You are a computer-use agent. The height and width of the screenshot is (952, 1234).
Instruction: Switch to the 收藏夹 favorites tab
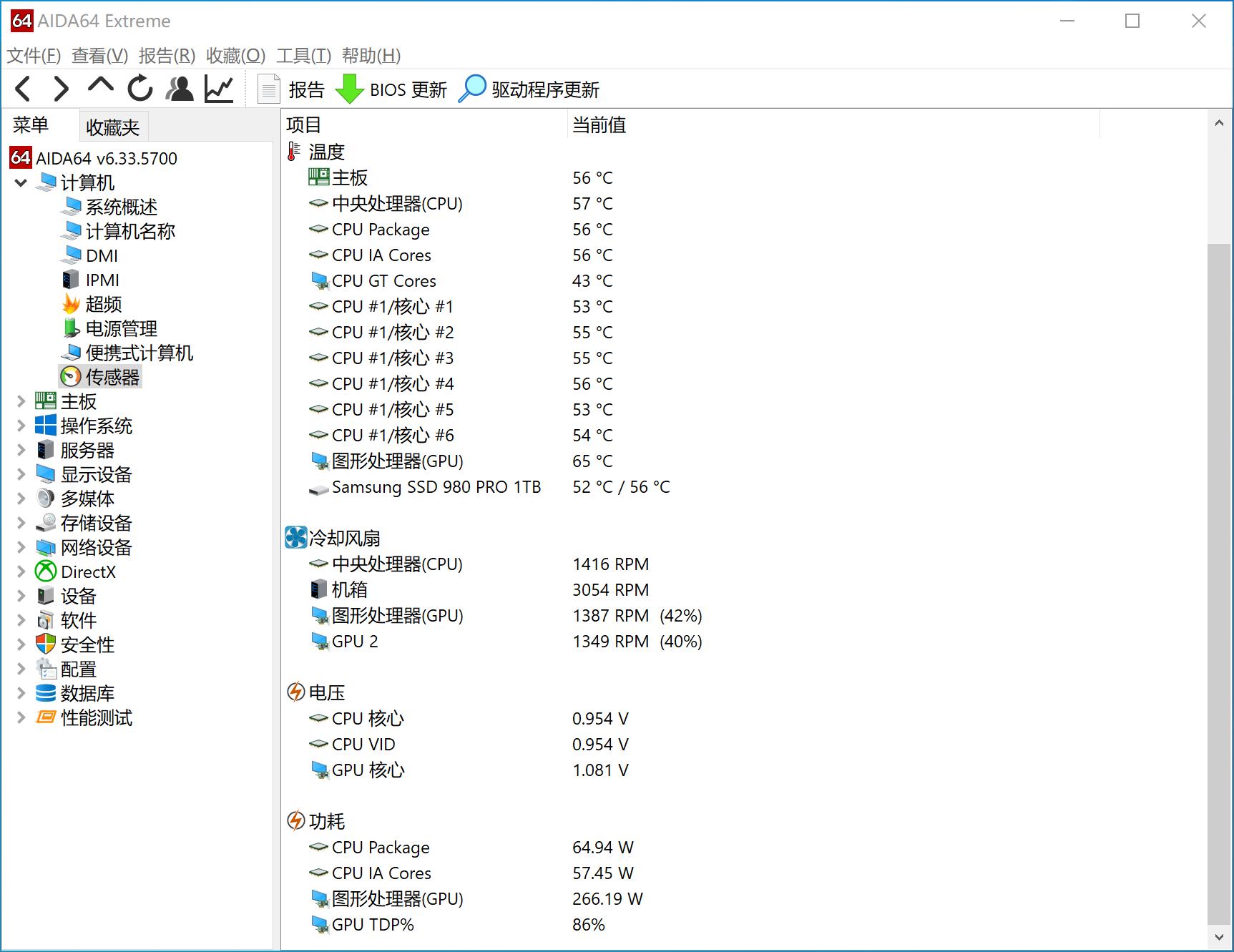click(112, 125)
